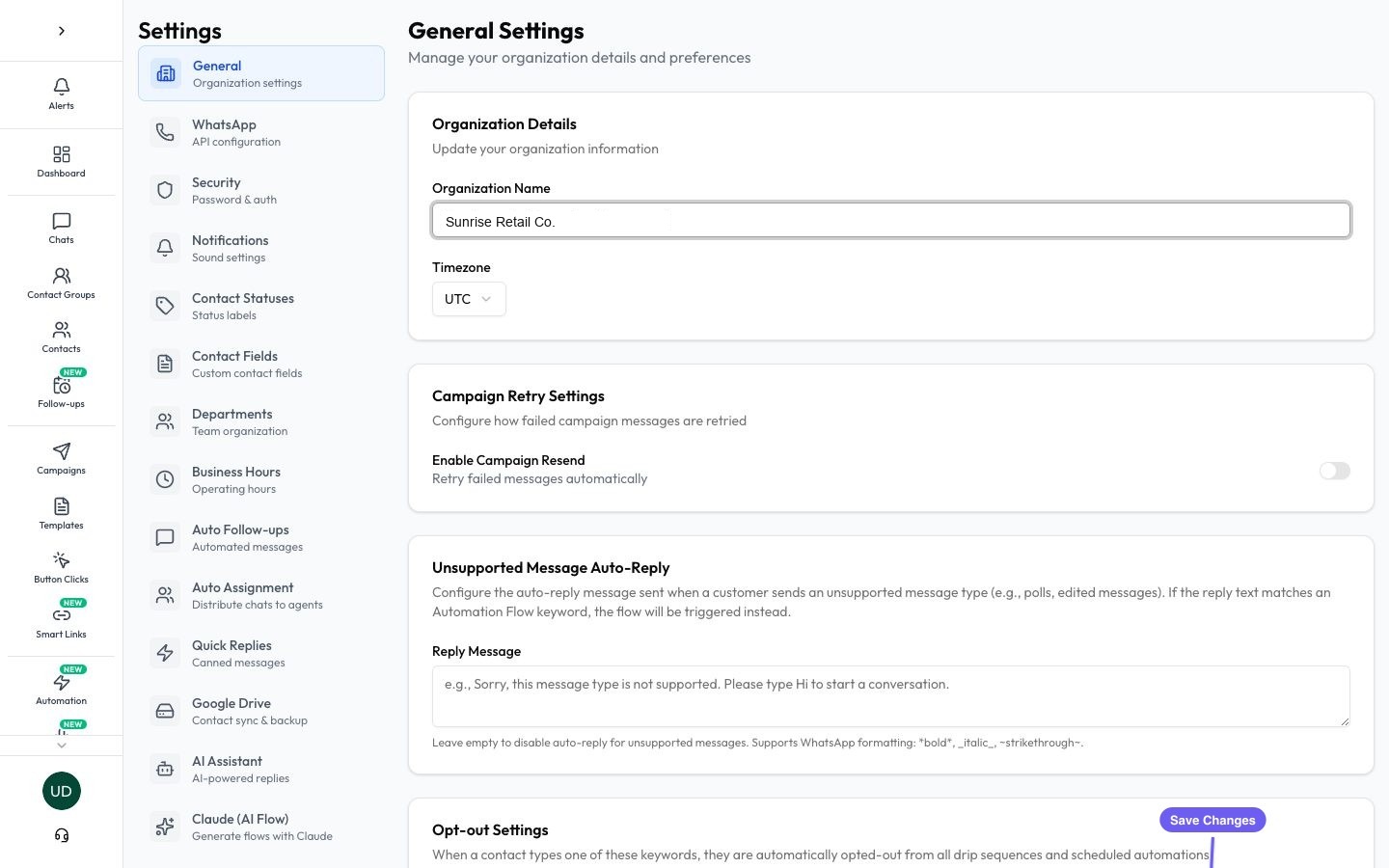Open AI Assistant settings
The width and height of the screenshot is (1389, 868).
pos(261,769)
